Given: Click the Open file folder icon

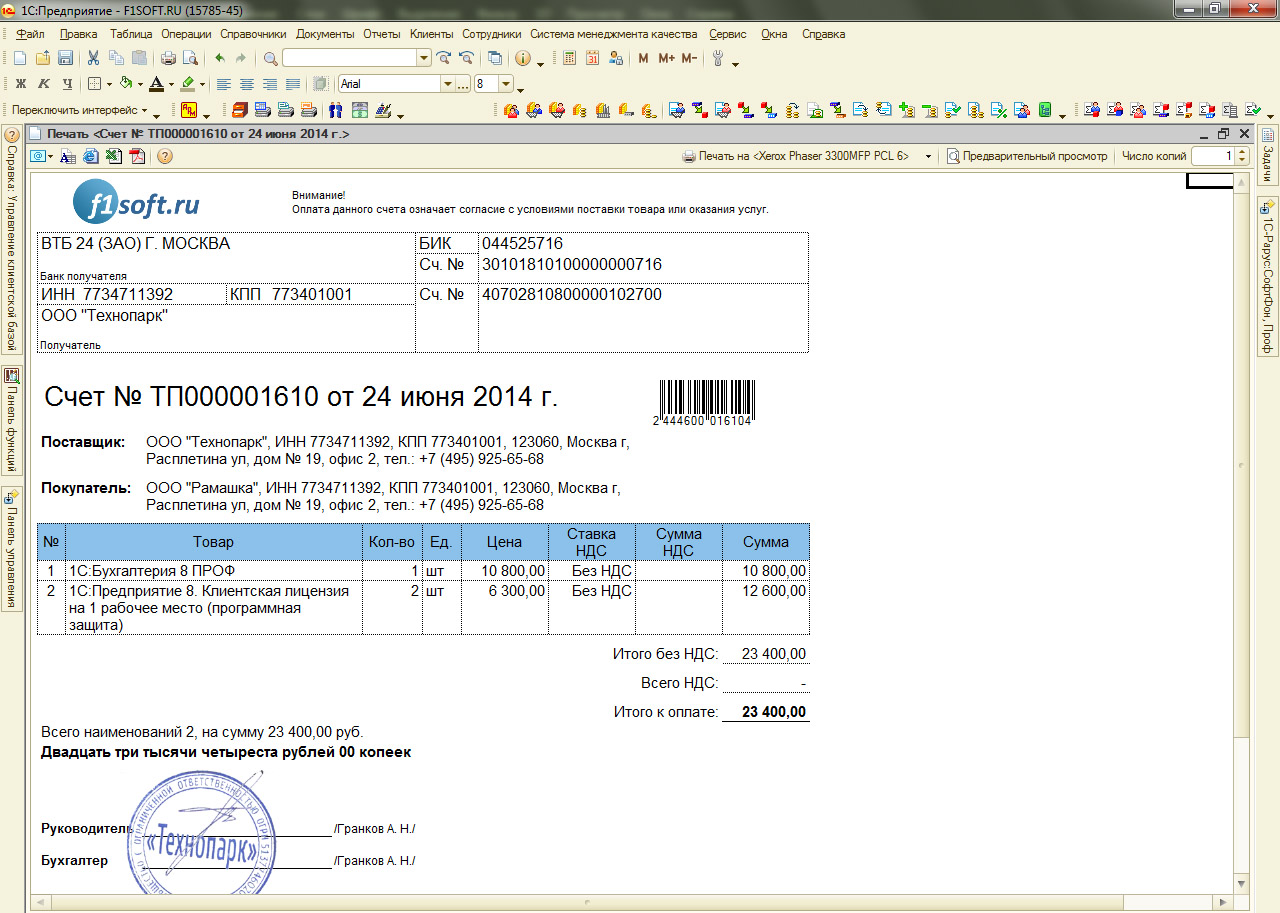Looking at the screenshot, I should click(x=42, y=59).
